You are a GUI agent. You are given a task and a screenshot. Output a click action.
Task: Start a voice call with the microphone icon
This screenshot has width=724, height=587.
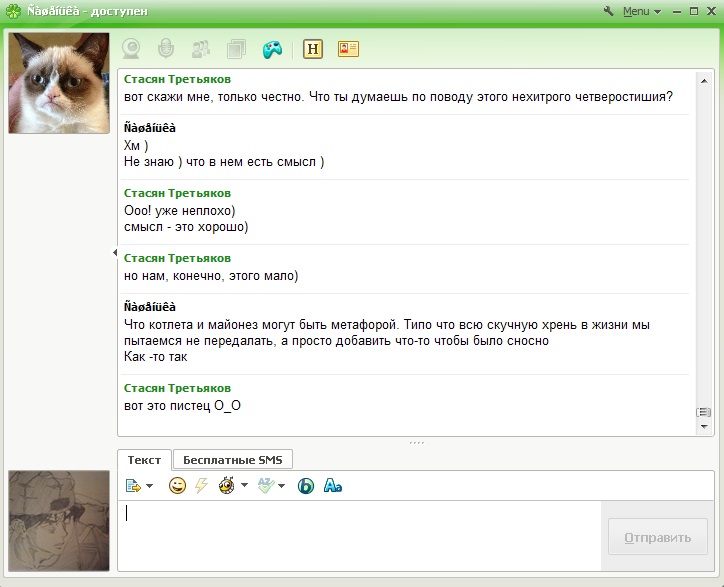pyautogui.click(x=166, y=48)
